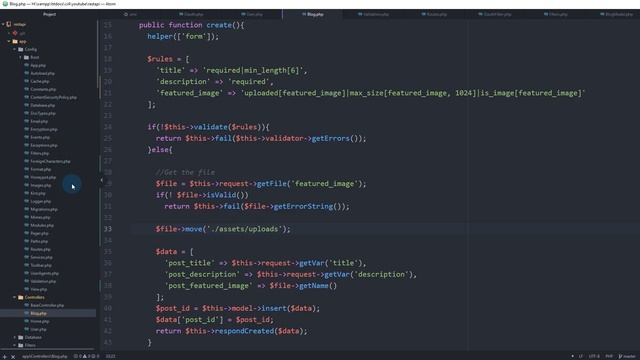Open Cache.php from the project tree
The image size is (640, 360).
pos(40,81)
